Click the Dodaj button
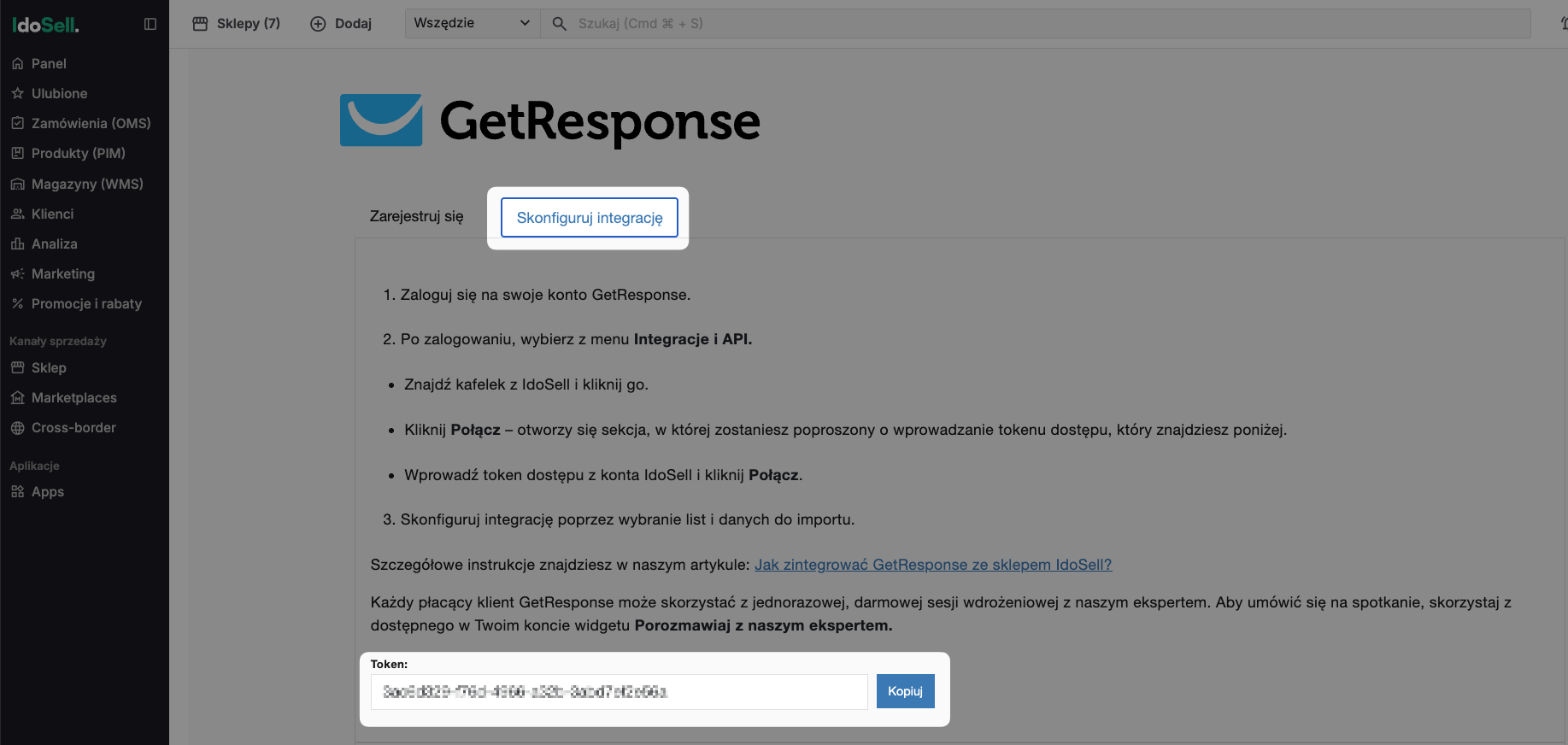1568x745 pixels. 341,24
